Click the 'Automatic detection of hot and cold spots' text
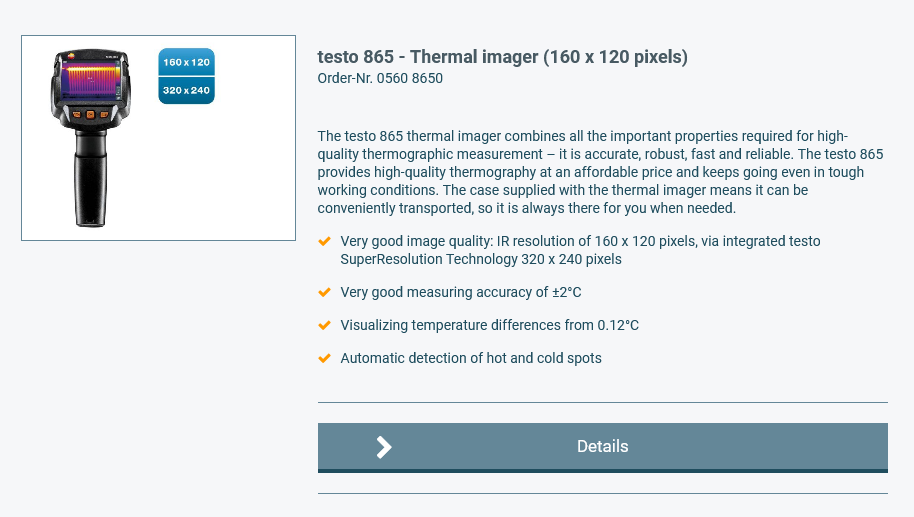Viewport: 914px width, 517px height. pos(471,358)
